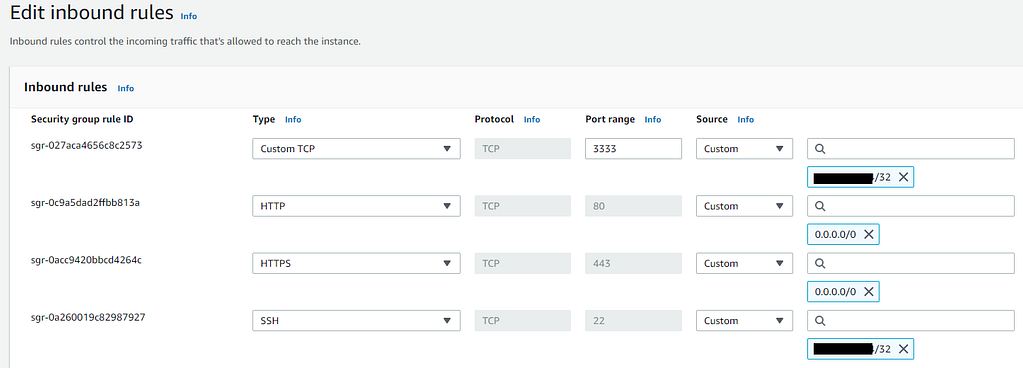This screenshot has height=368, width=1023.
Task: Open the SSH type dropdown
Action: (x=356, y=321)
